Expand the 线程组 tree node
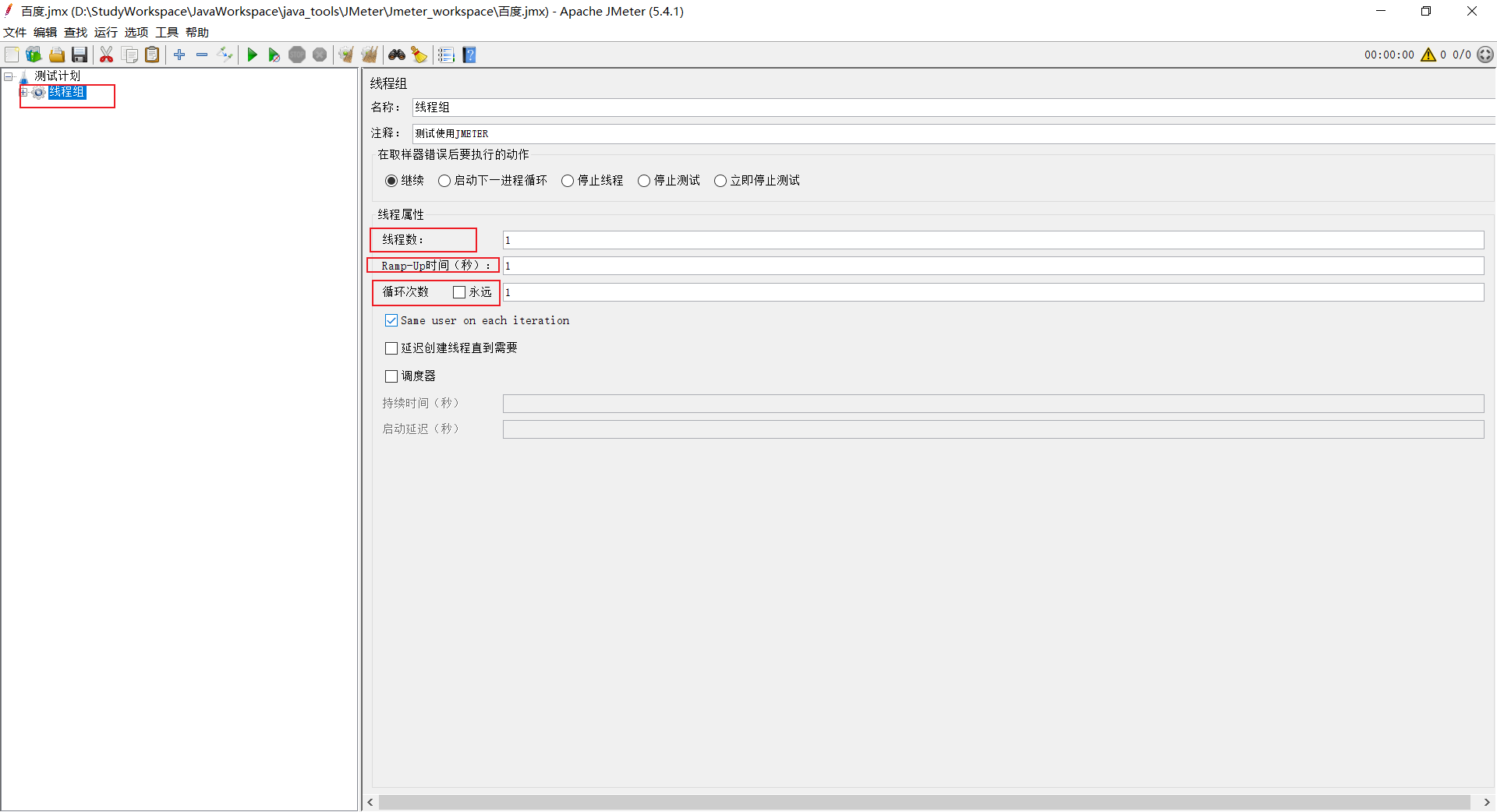1497x812 pixels. click(24, 93)
